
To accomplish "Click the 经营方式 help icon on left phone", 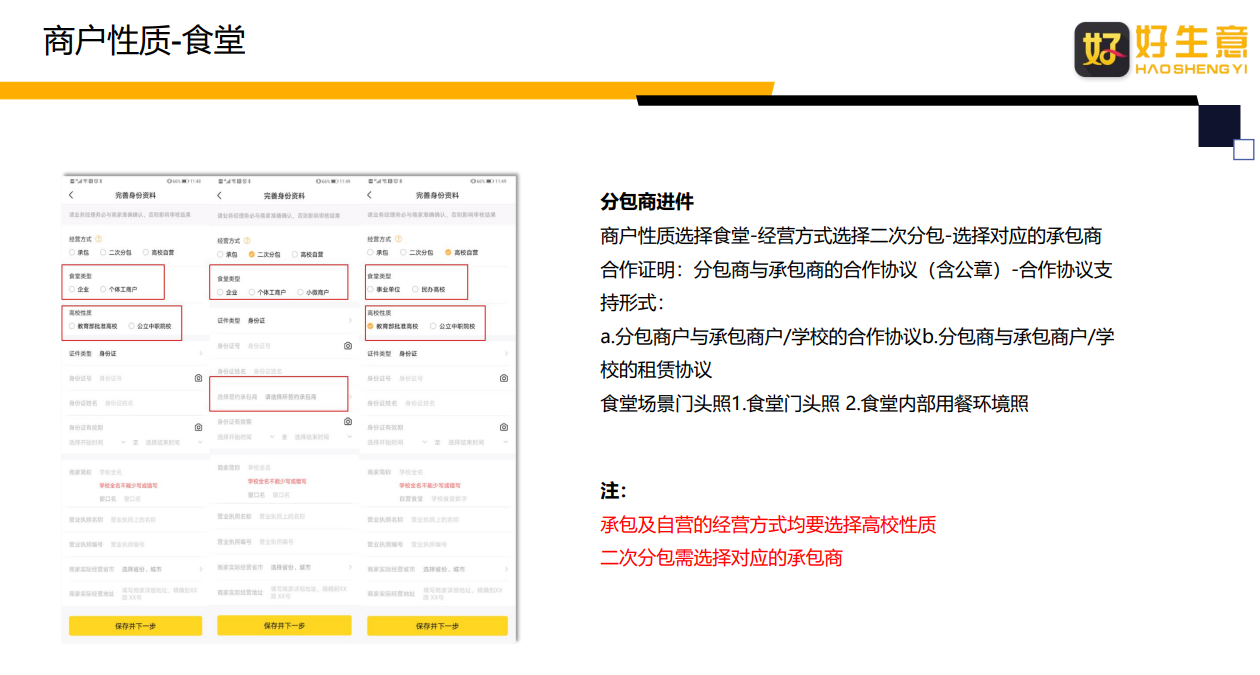I will pos(98,240).
